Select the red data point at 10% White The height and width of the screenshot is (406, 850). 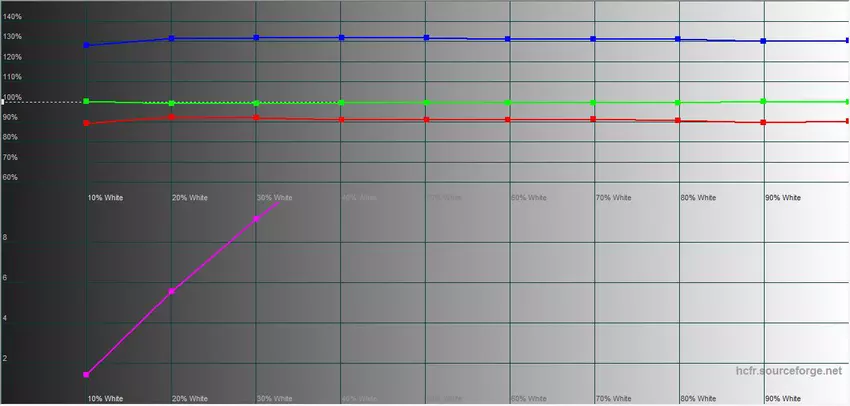pyautogui.click(x=87, y=123)
